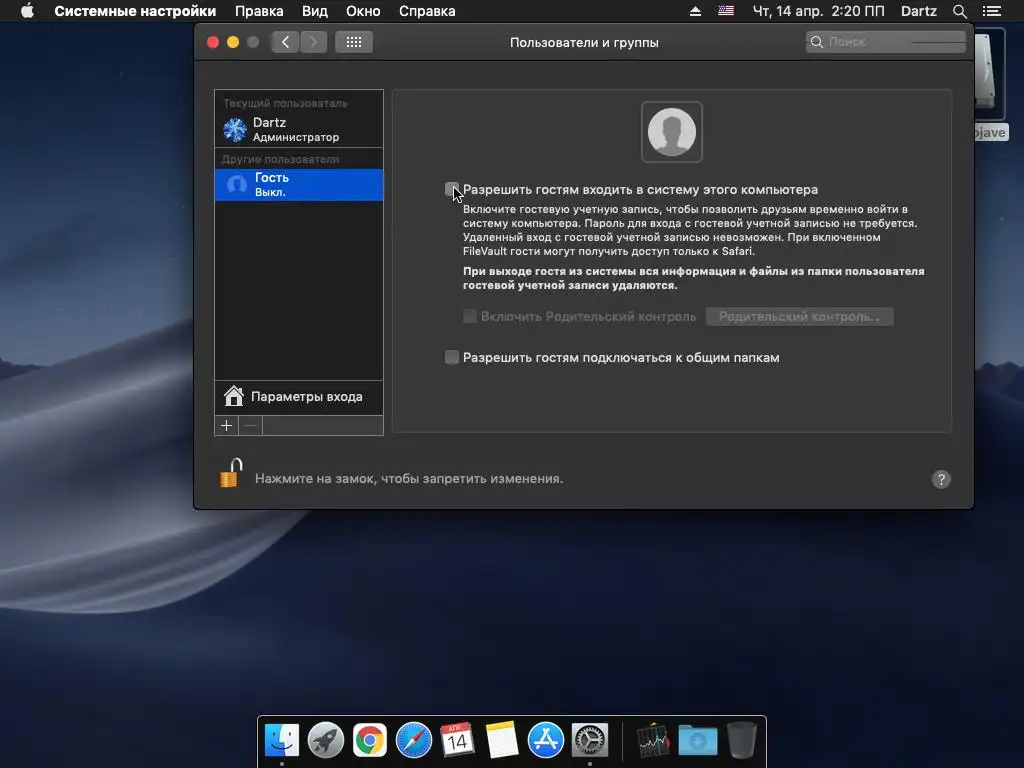Image resolution: width=1024 pixels, height=768 pixels.
Task: Open the Правка menu
Action: 259,11
